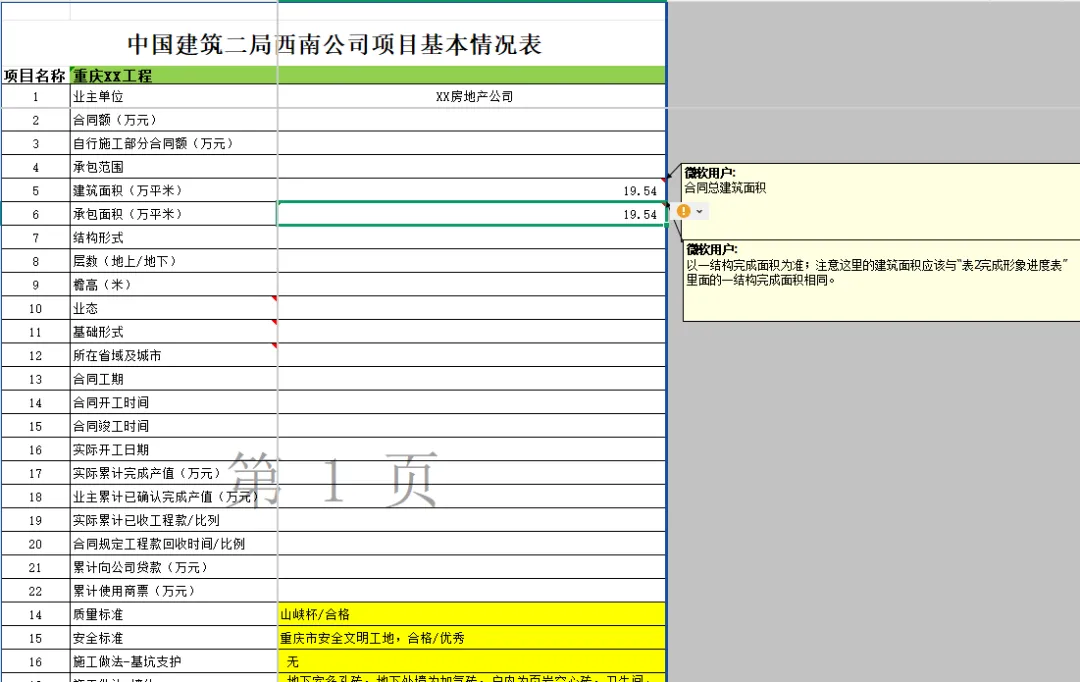The image size is (1080, 682).
Task: Select the 安全标准 label cell
Action: (174, 638)
